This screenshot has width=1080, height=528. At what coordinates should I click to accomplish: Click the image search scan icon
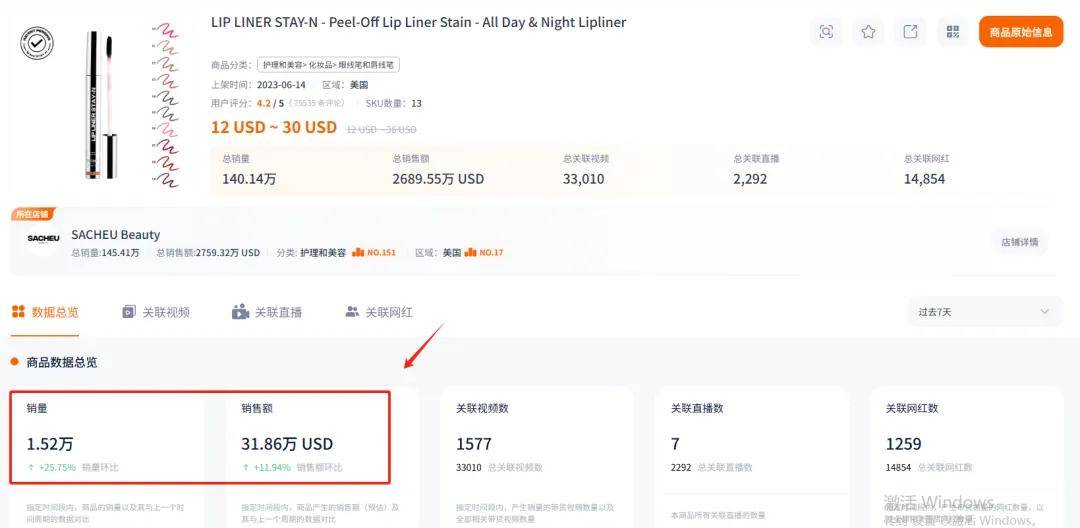click(x=826, y=32)
